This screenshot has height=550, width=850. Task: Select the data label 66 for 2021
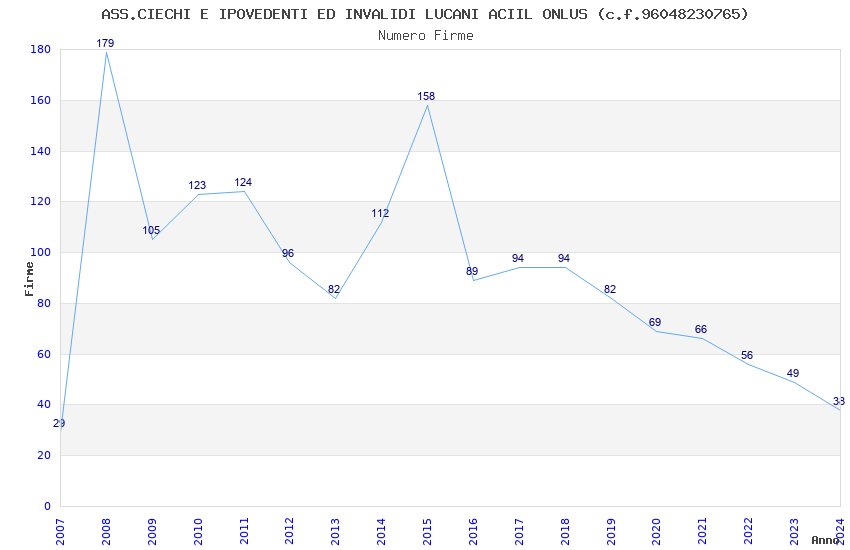pos(701,329)
